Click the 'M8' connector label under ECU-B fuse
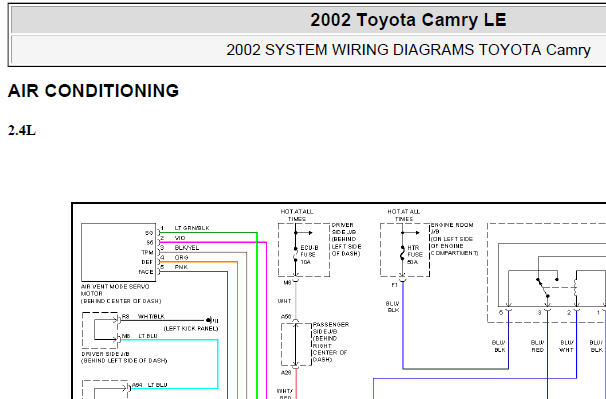 click(x=287, y=283)
